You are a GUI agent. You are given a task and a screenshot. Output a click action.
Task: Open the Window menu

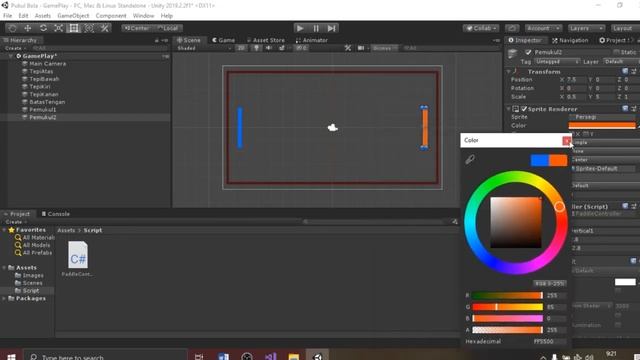pos(143,16)
